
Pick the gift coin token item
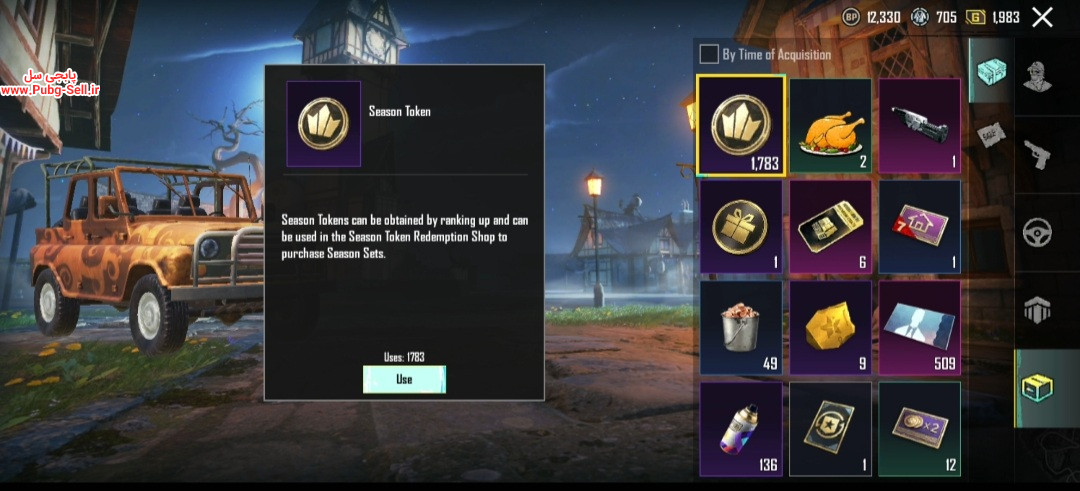click(x=740, y=227)
